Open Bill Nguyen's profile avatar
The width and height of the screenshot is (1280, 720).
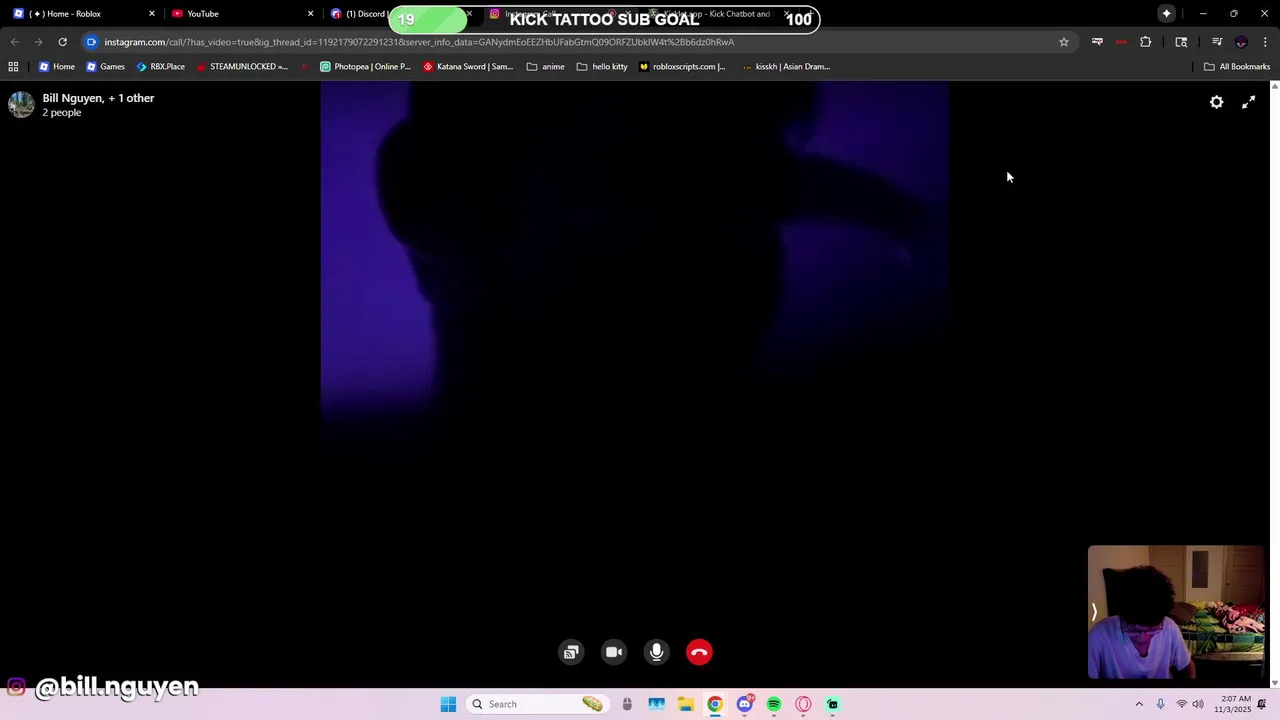tap(21, 105)
